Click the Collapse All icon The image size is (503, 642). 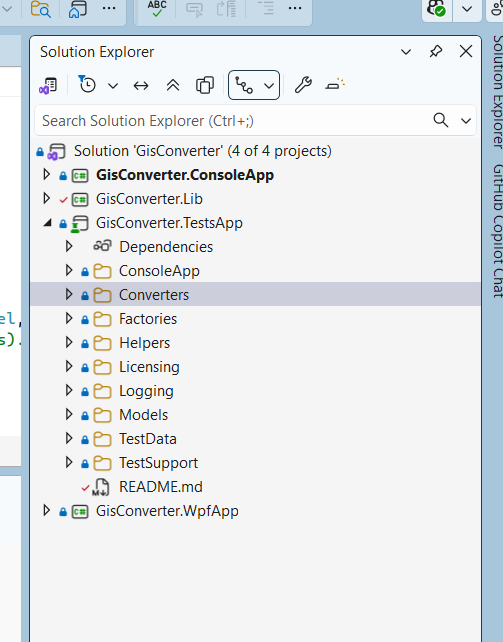pos(173,86)
